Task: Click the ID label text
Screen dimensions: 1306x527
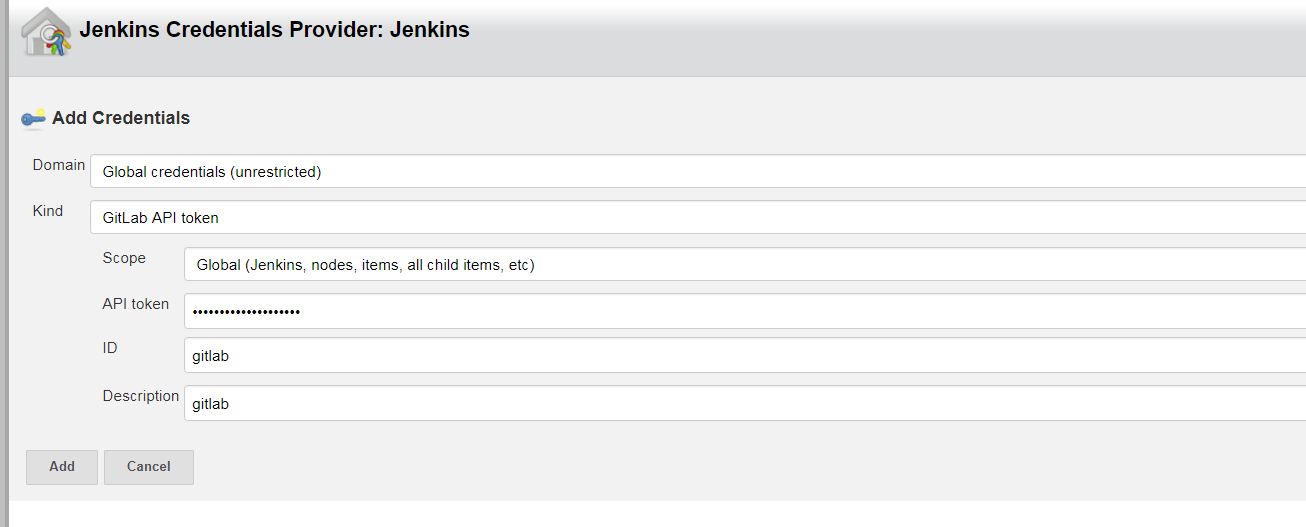Action: (110, 348)
